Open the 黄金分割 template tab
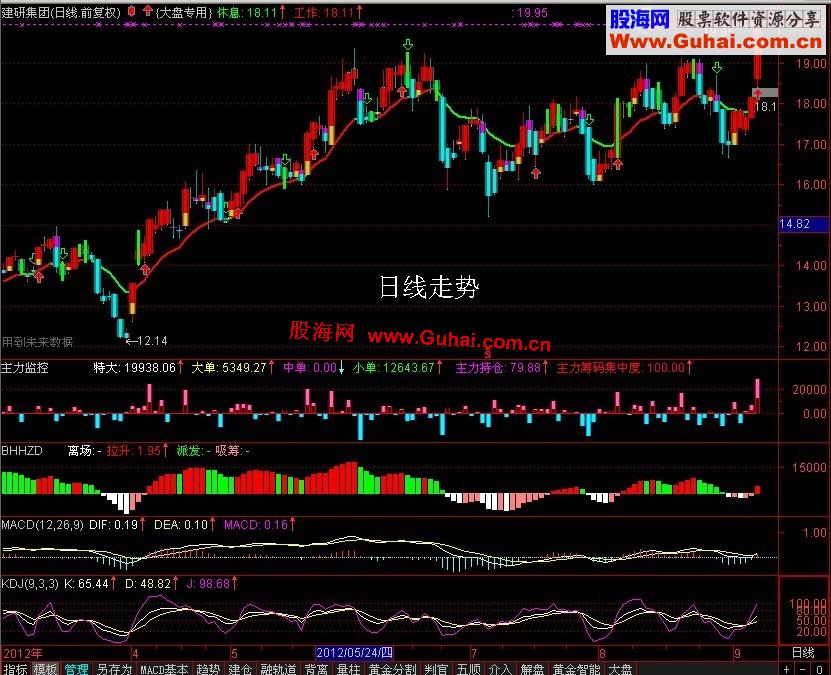 pos(393,669)
